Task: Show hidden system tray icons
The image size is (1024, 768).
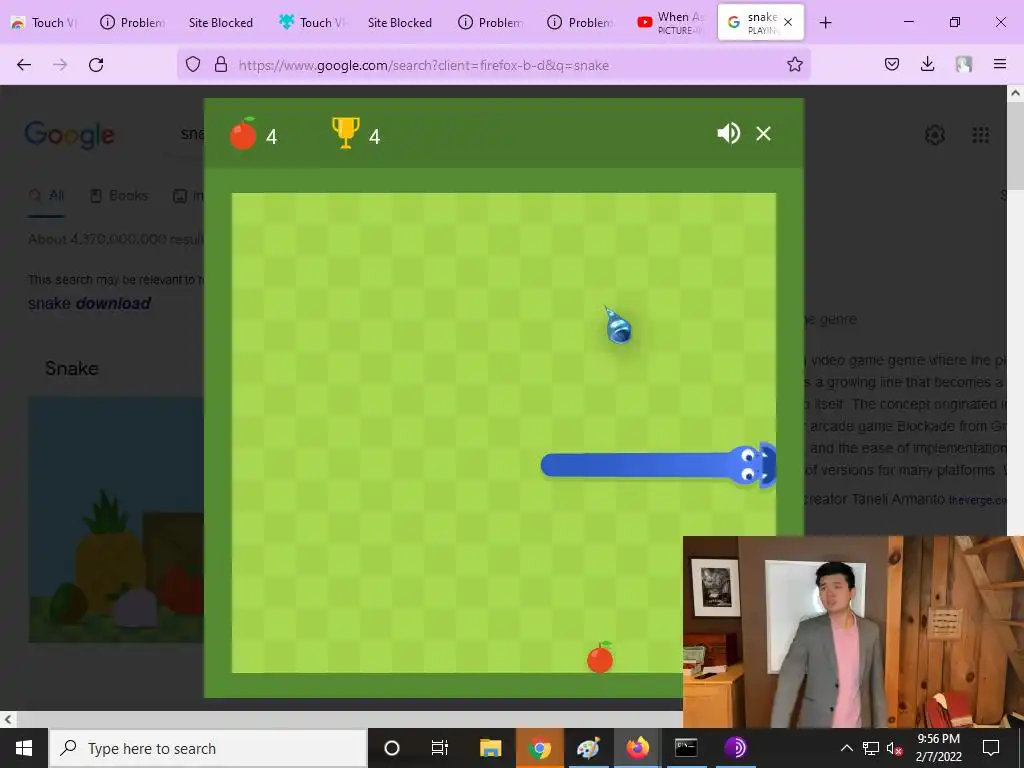Action: click(x=846, y=748)
